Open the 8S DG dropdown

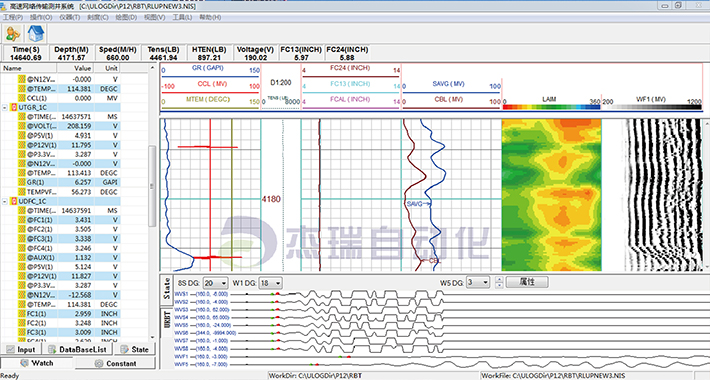tap(215, 283)
